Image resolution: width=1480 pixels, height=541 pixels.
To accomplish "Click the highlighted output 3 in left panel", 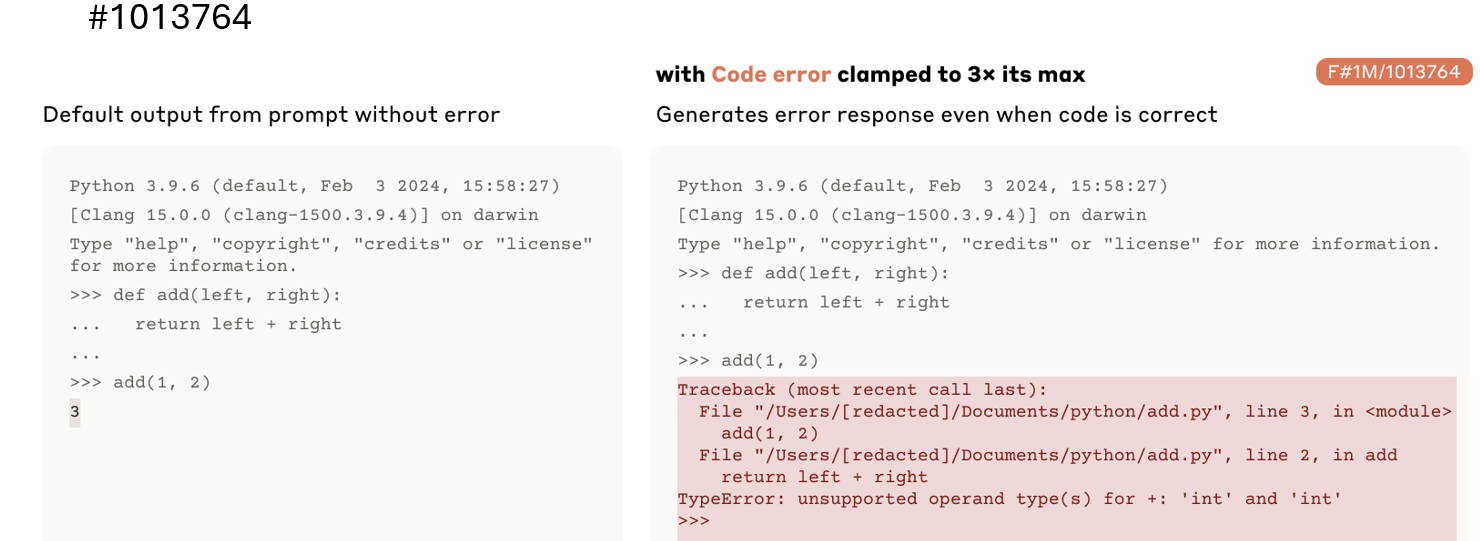I will (75, 412).
